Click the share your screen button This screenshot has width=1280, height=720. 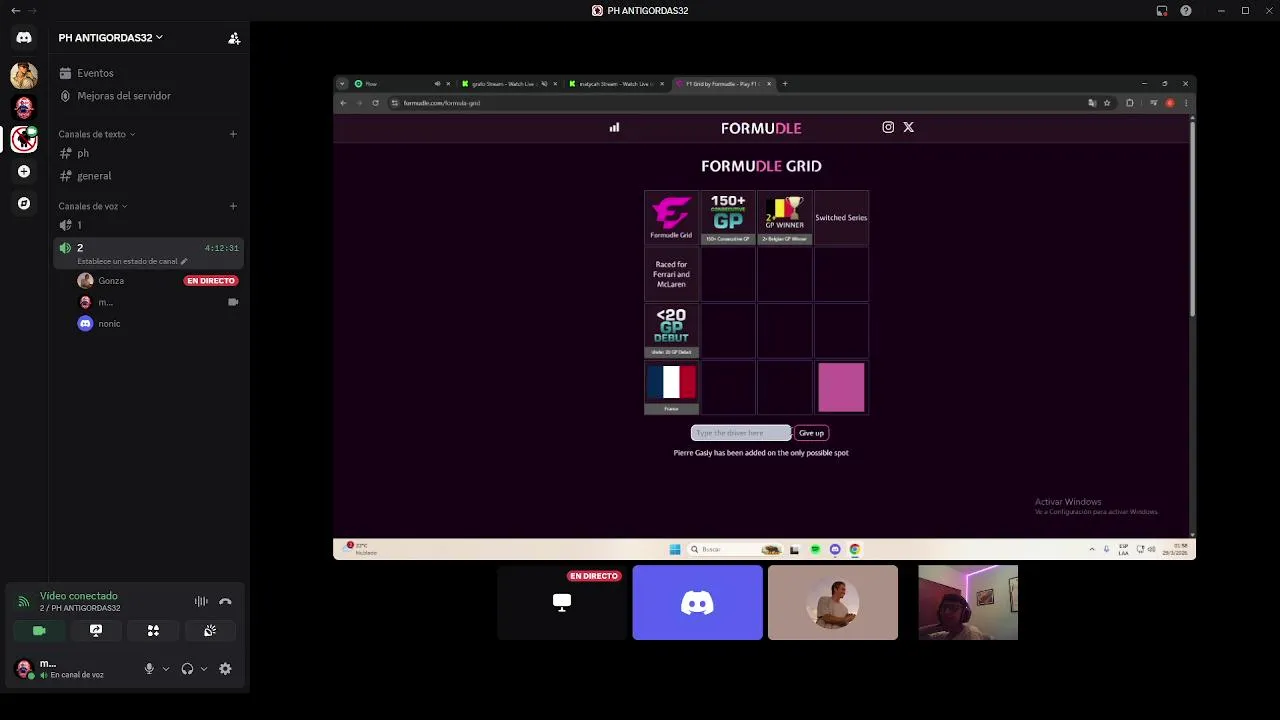[96, 631]
